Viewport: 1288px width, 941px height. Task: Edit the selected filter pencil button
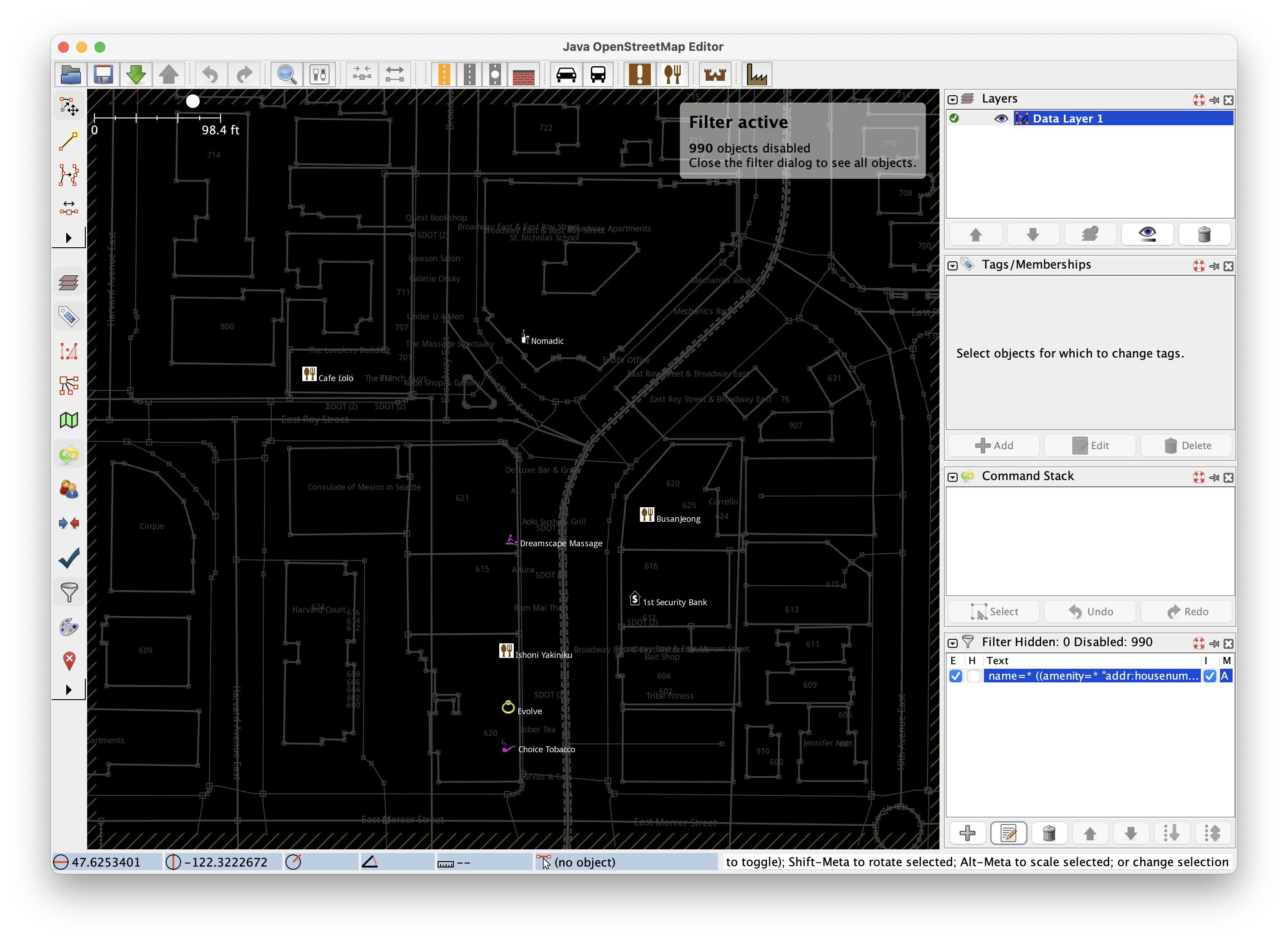click(x=1008, y=833)
